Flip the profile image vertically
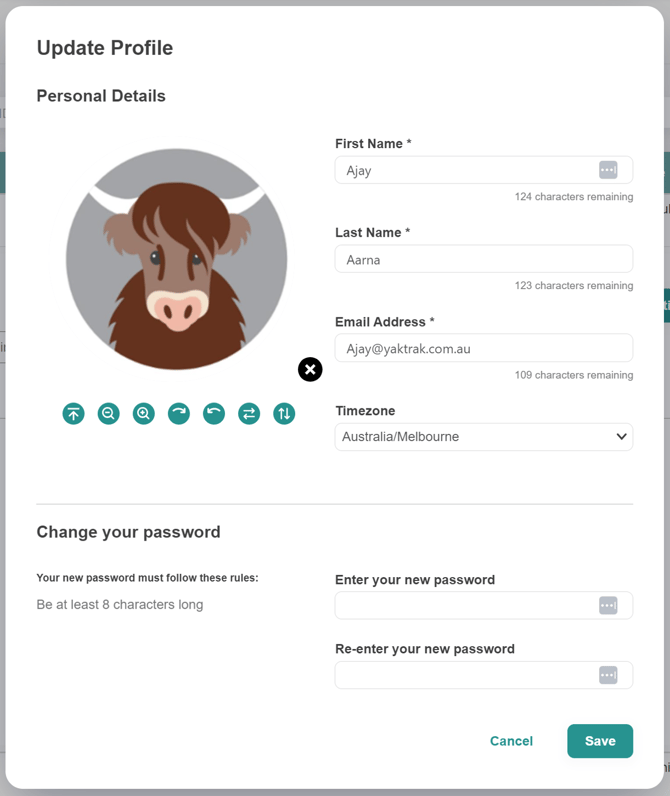The height and width of the screenshot is (796, 670). (284, 413)
